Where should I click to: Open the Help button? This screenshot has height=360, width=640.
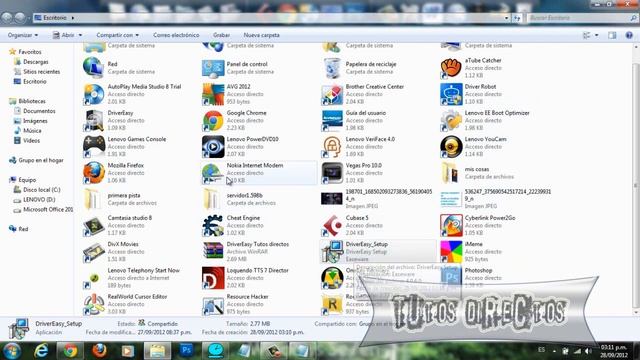pos(629,36)
